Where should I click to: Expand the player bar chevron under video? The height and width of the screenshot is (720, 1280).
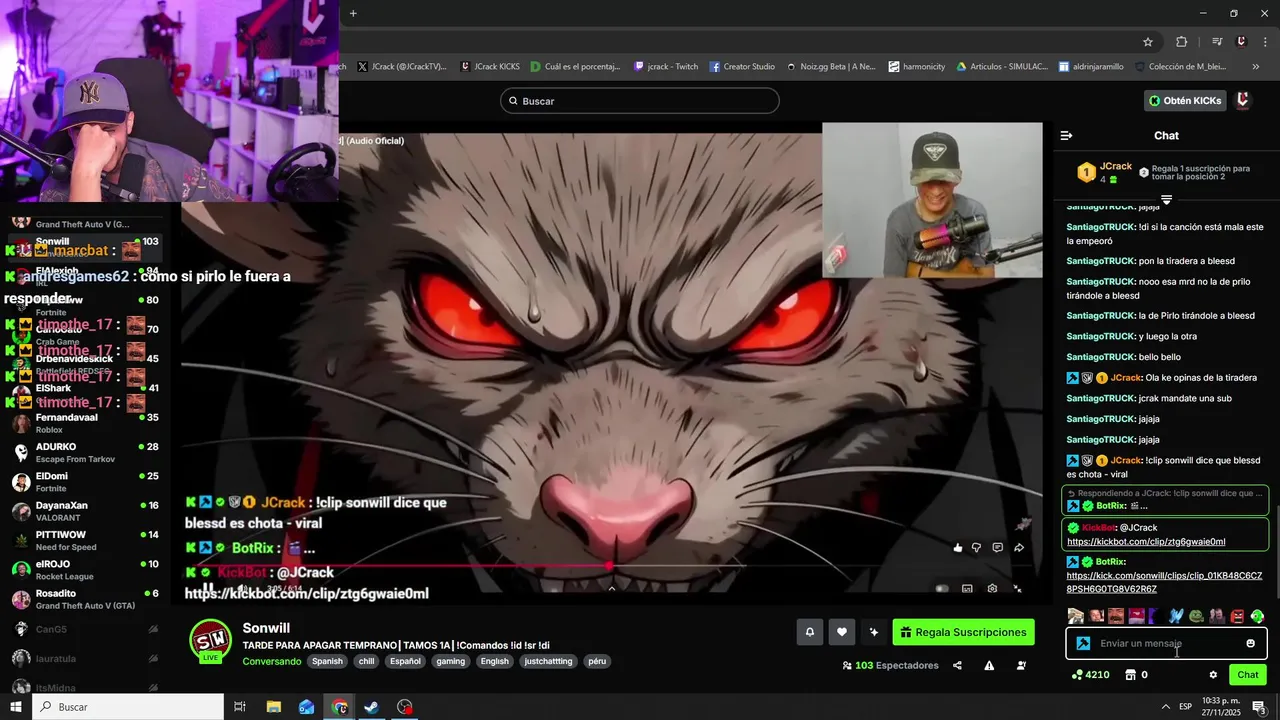pos(611,589)
